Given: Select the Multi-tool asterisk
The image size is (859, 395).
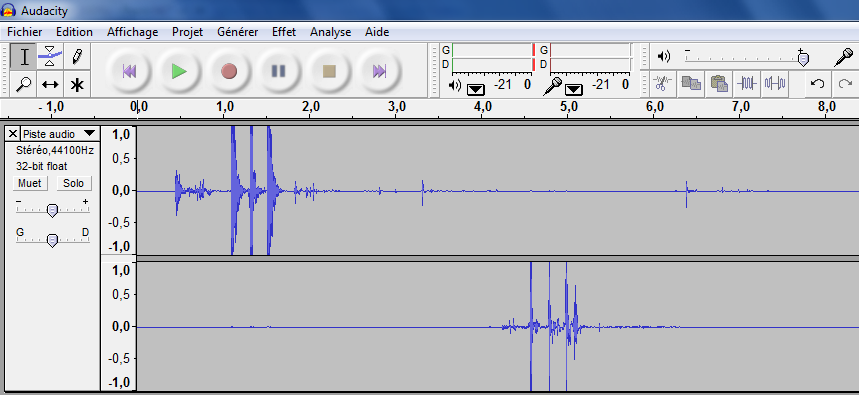Looking at the screenshot, I should [77, 84].
